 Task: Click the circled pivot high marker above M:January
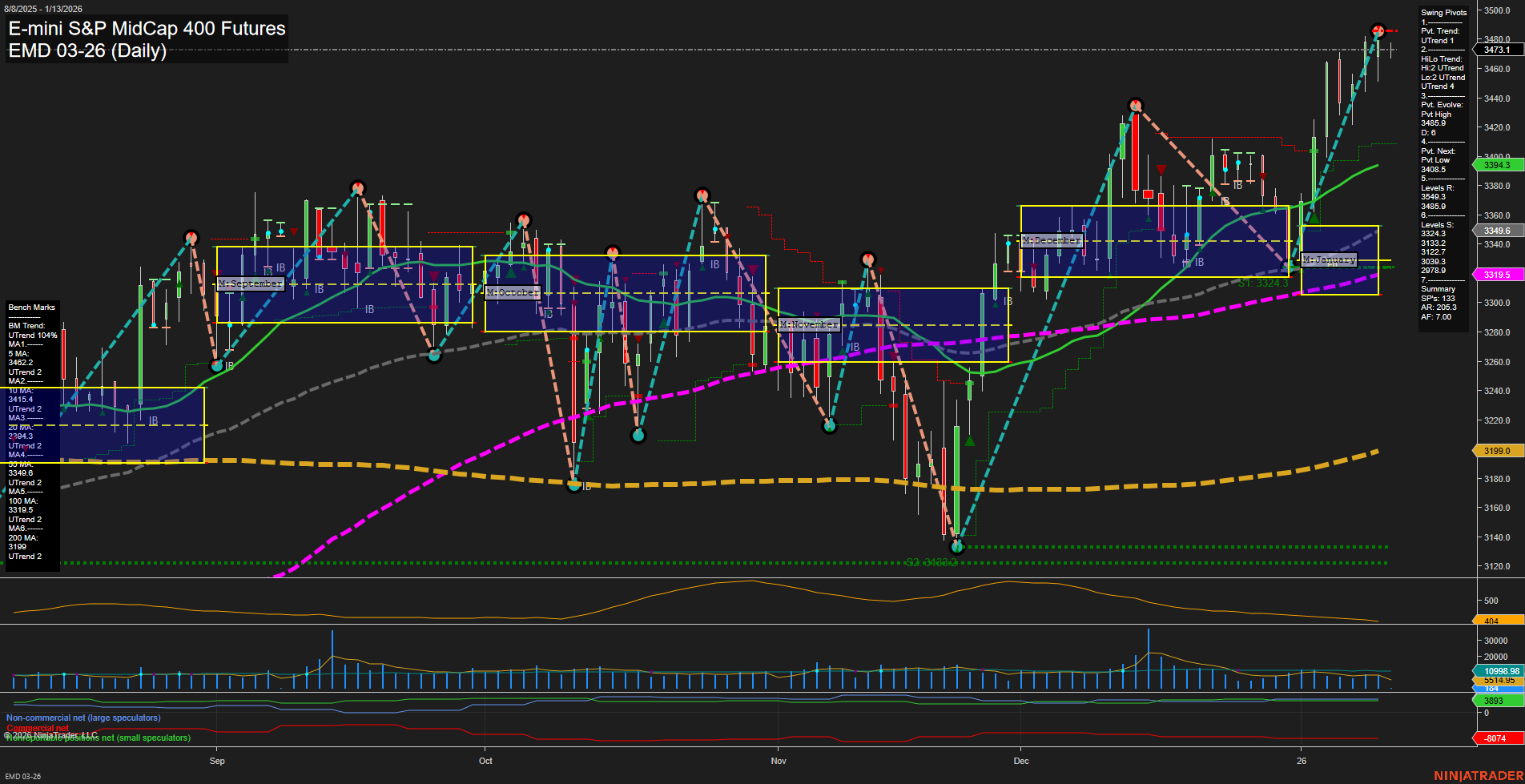[1378, 32]
